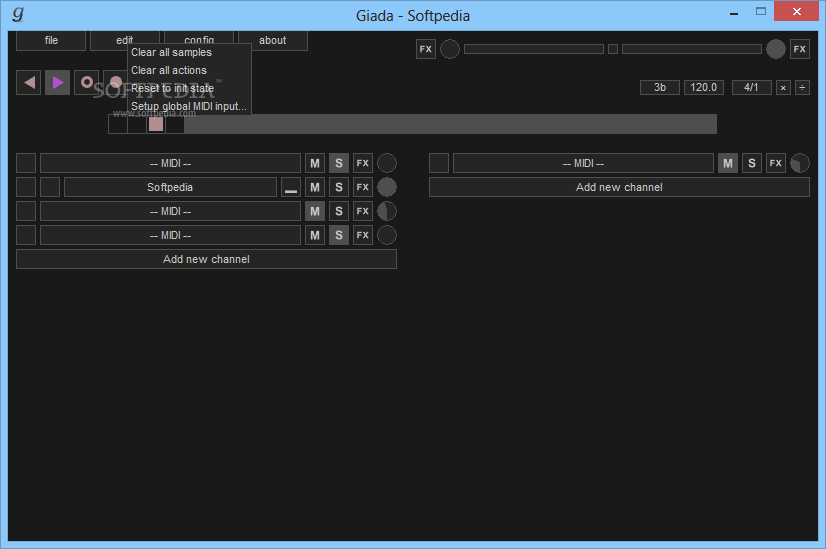Screen dimensions: 826x549
Task: Toggle the input-to-output monitor square
Action: [613, 49]
